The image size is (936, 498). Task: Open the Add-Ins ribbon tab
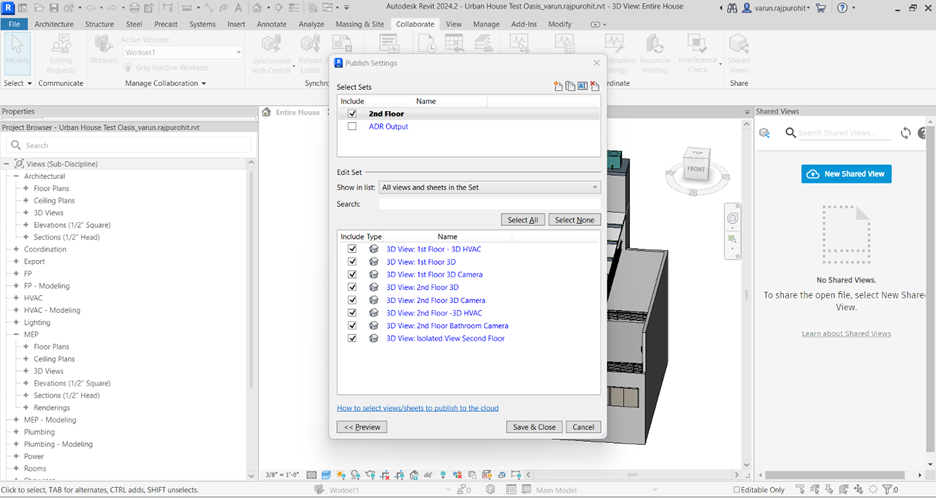(524, 24)
